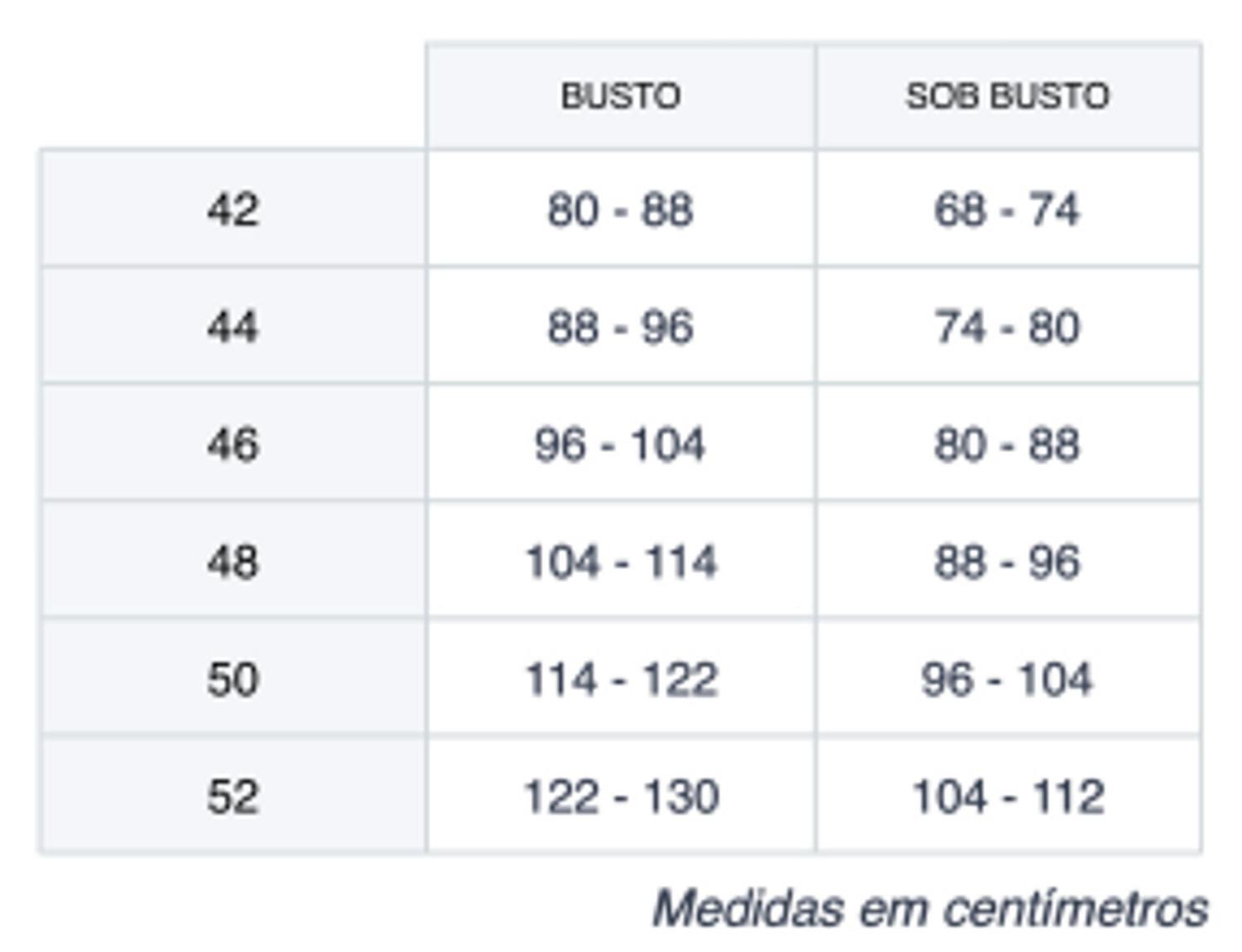Click under-bust value 104 - 112
The image size is (1242, 952).
[x=1008, y=796]
